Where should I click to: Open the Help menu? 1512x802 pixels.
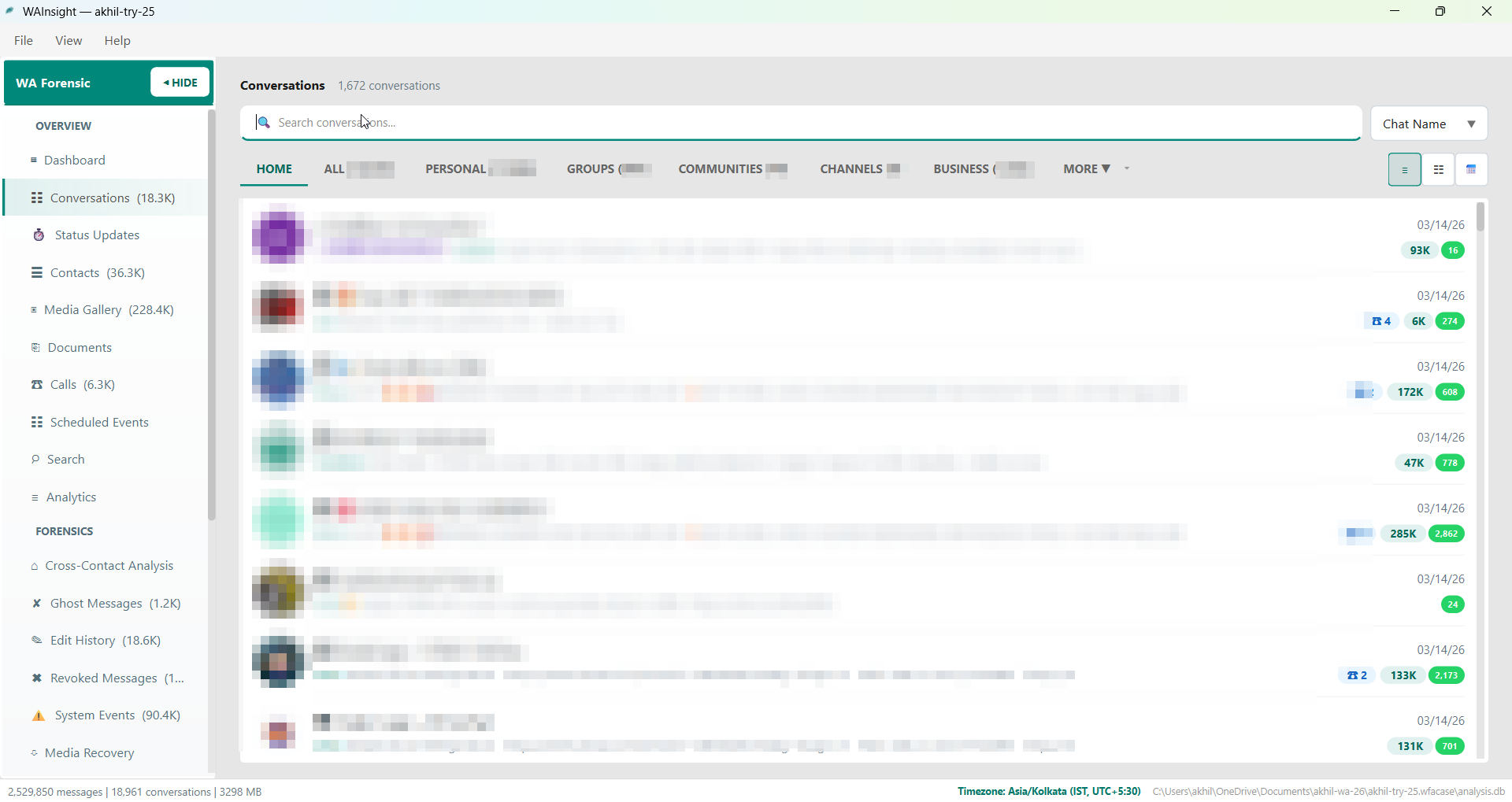[x=117, y=40]
